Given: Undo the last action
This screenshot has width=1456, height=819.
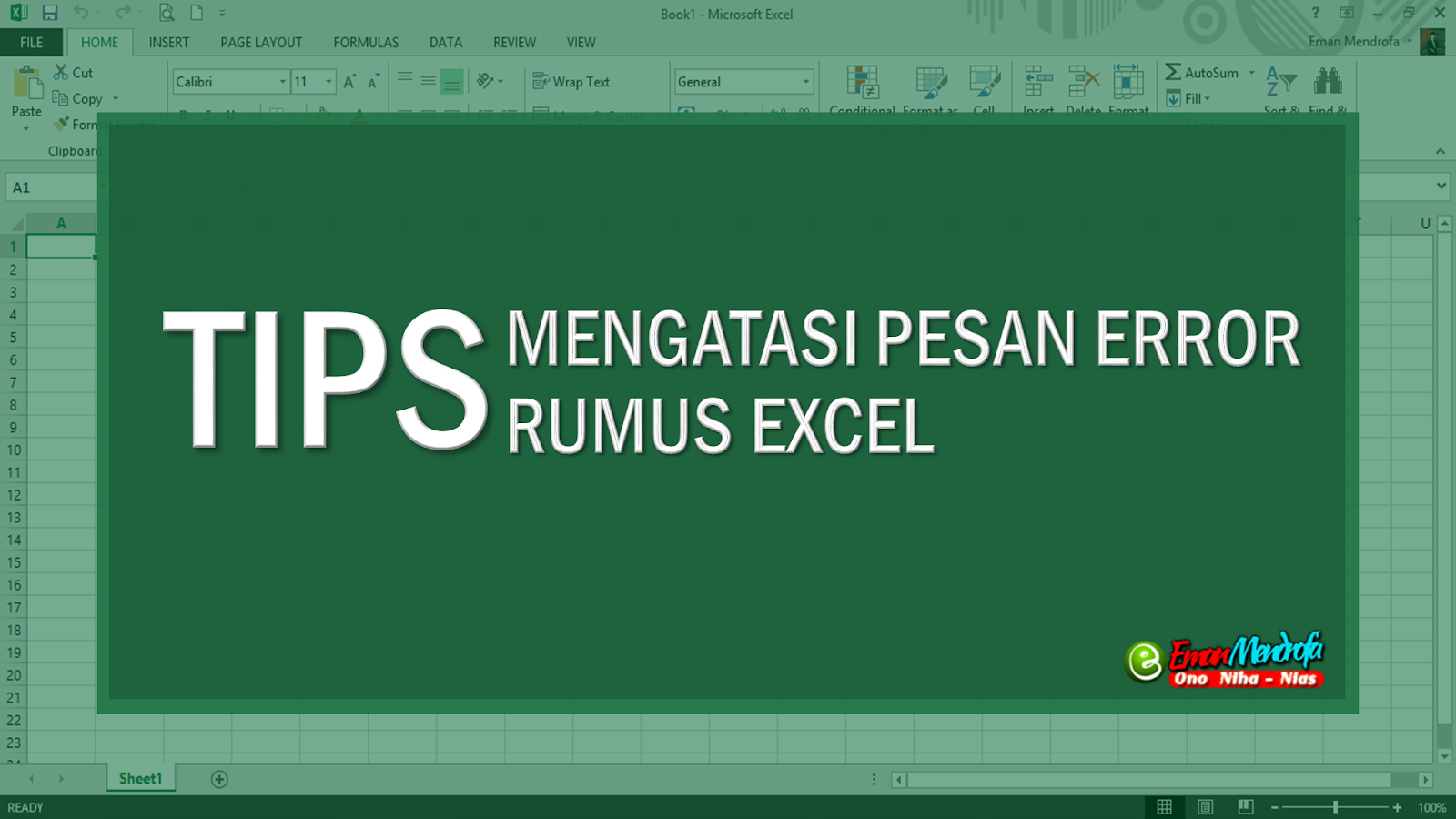Looking at the screenshot, I should [x=82, y=13].
